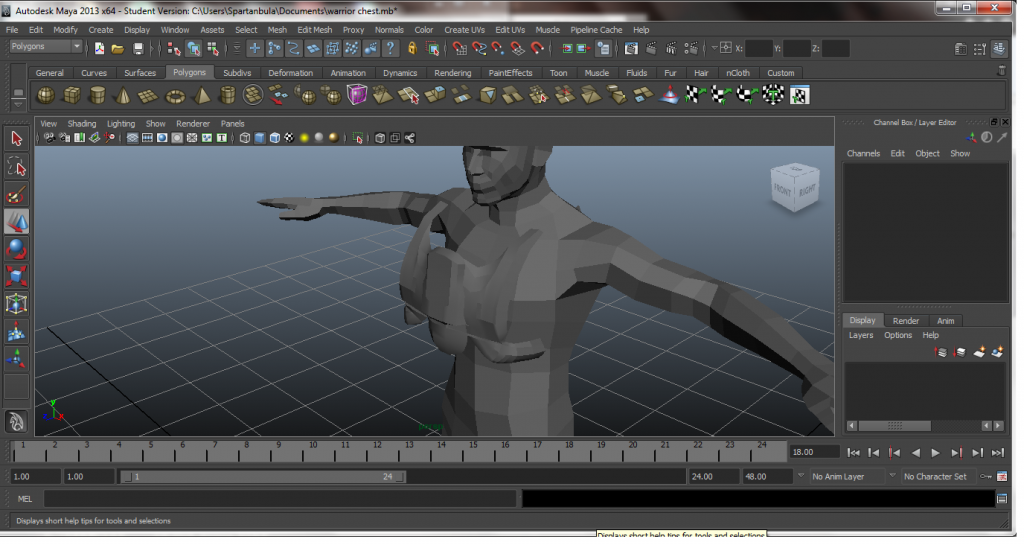Viewport: 1024px width, 544px height.
Task: Create a polygon cone from the shelf
Action: tap(123, 95)
